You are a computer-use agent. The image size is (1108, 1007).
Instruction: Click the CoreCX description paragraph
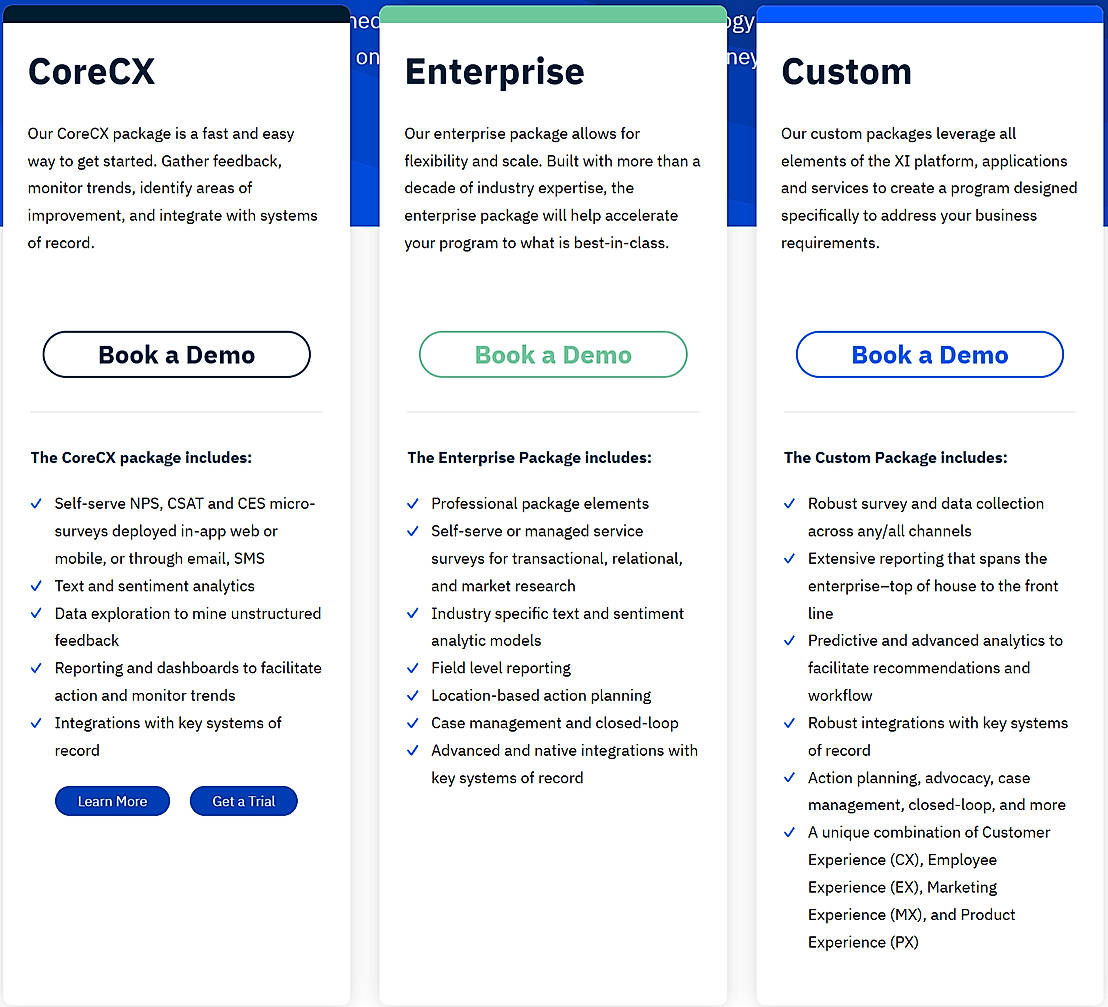[173, 188]
